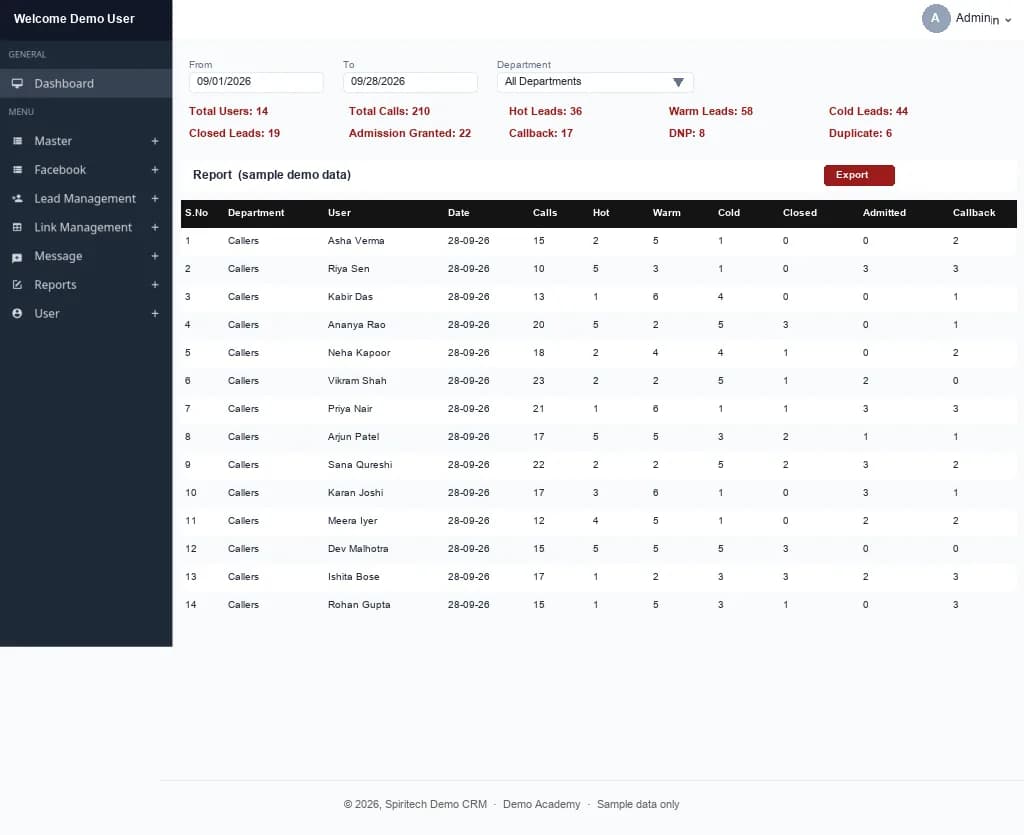Click Demo Academy in the footer
This screenshot has width=1024, height=835.
click(x=541, y=804)
